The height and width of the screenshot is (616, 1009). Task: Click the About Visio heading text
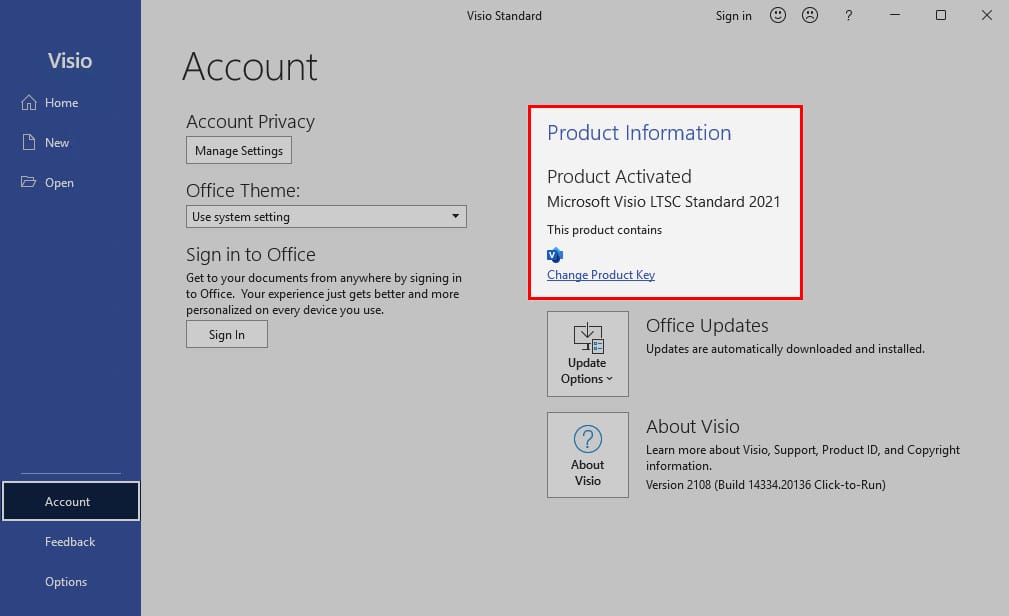[692, 427]
